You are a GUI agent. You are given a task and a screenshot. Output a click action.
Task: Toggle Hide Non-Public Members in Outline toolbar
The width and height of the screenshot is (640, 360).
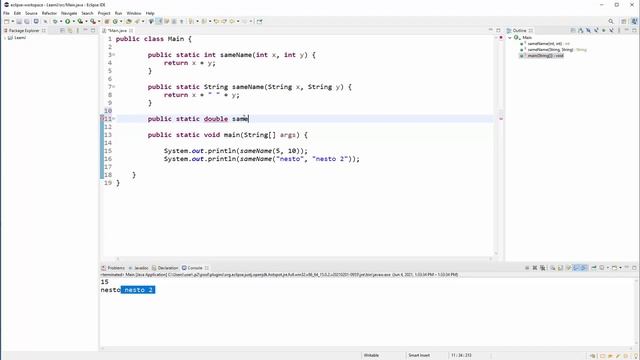(604, 31)
